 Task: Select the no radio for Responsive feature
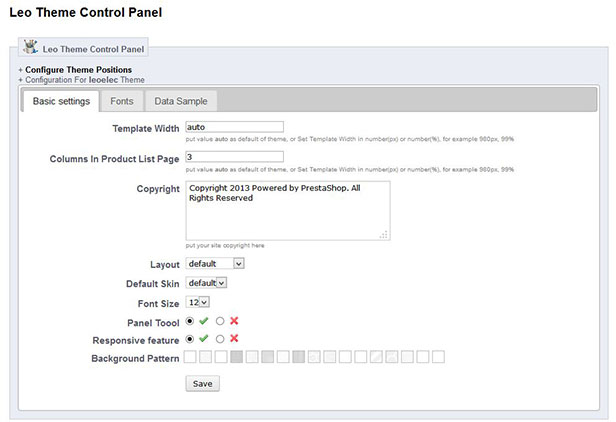click(220, 339)
